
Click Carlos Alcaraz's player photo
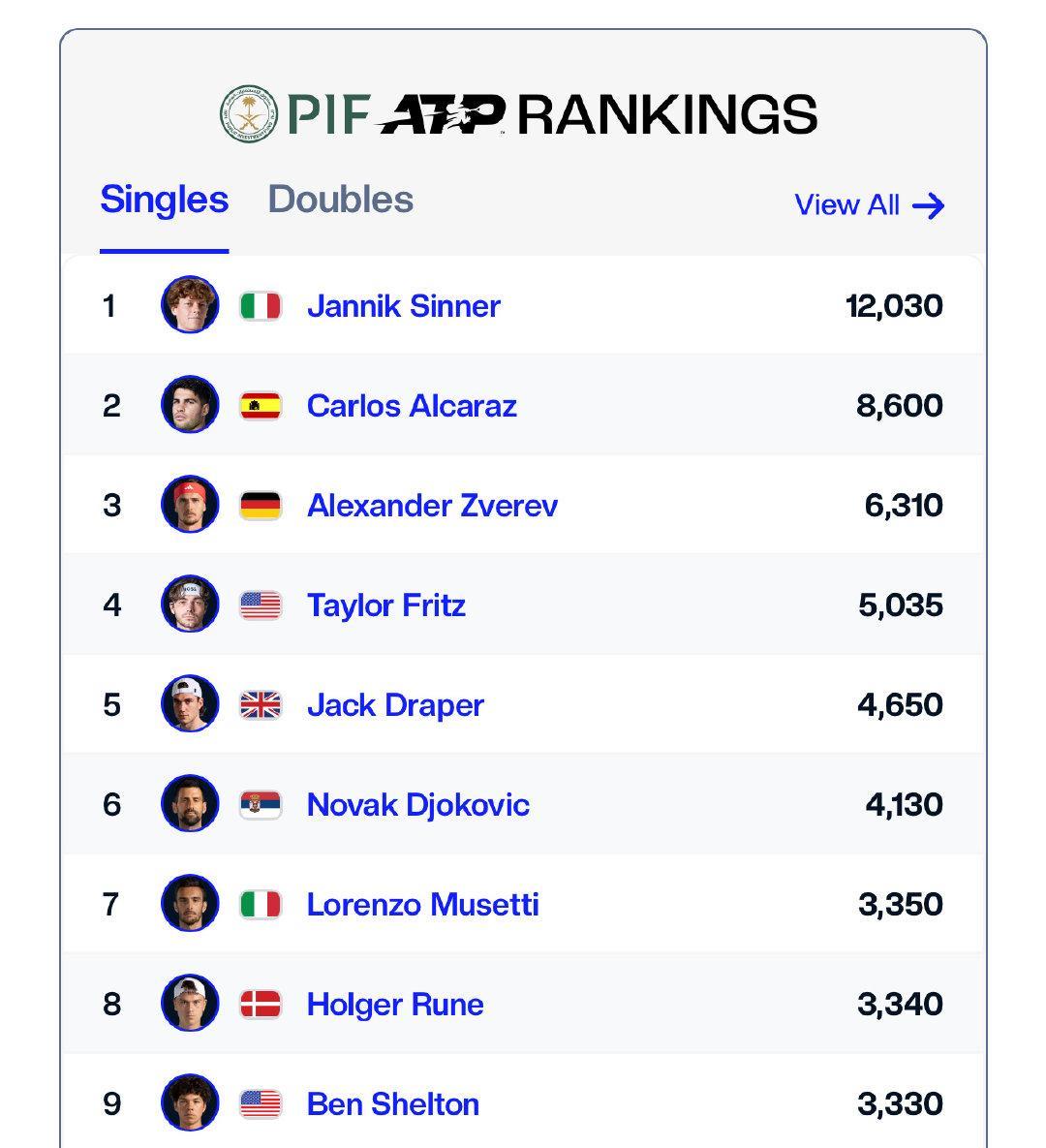tap(190, 405)
